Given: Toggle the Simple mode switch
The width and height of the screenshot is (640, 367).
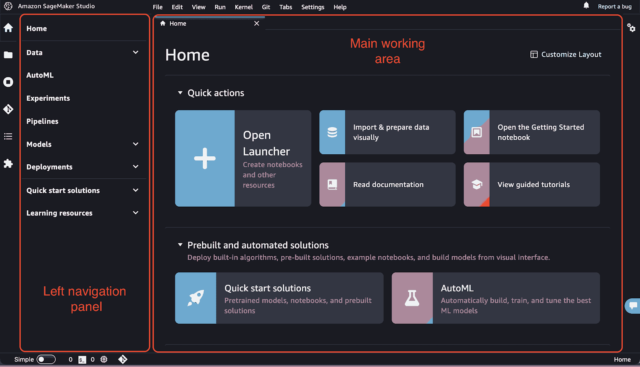Looking at the screenshot, I should click(46, 359).
